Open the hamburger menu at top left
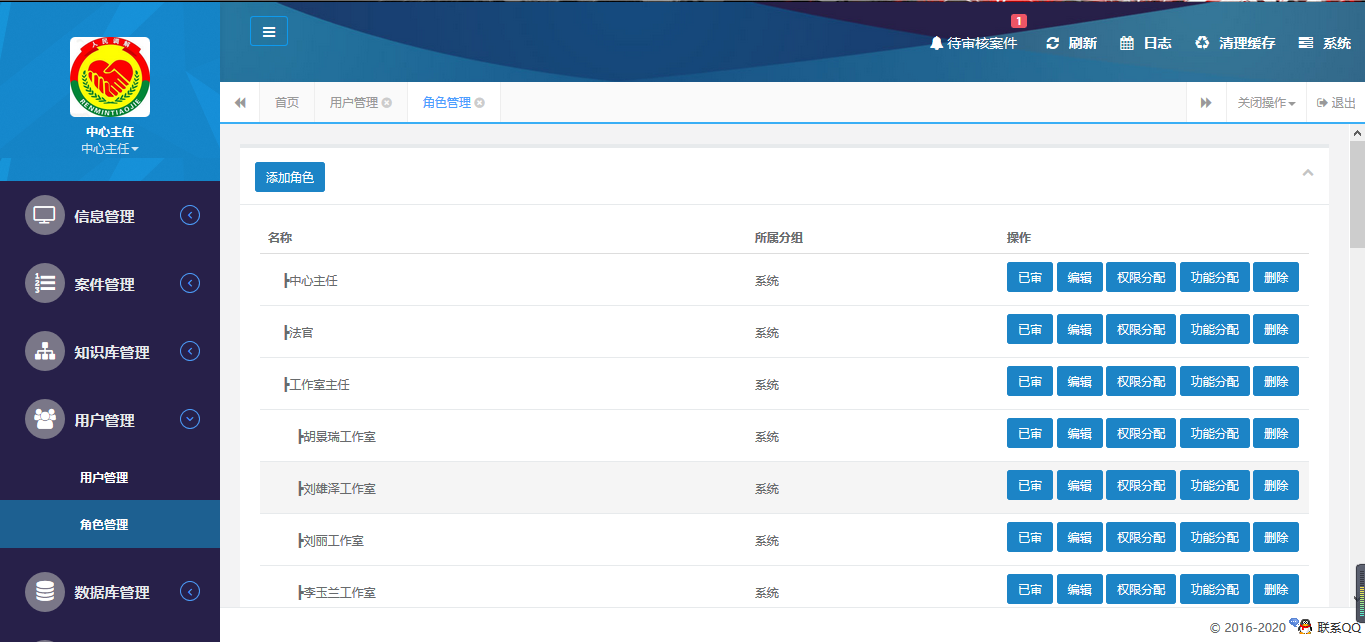This screenshot has height=642, width=1365. click(x=268, y=31)
